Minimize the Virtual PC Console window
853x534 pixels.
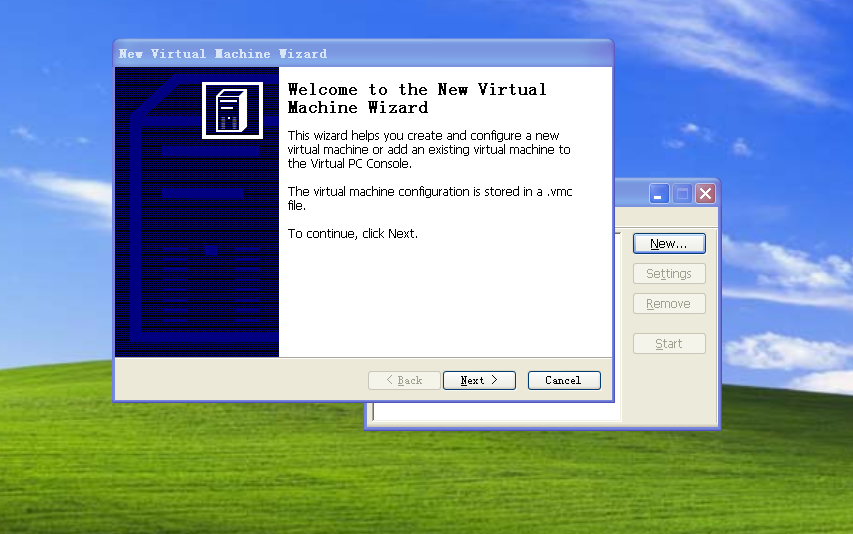pyautogui.click(x=659, y=194)
